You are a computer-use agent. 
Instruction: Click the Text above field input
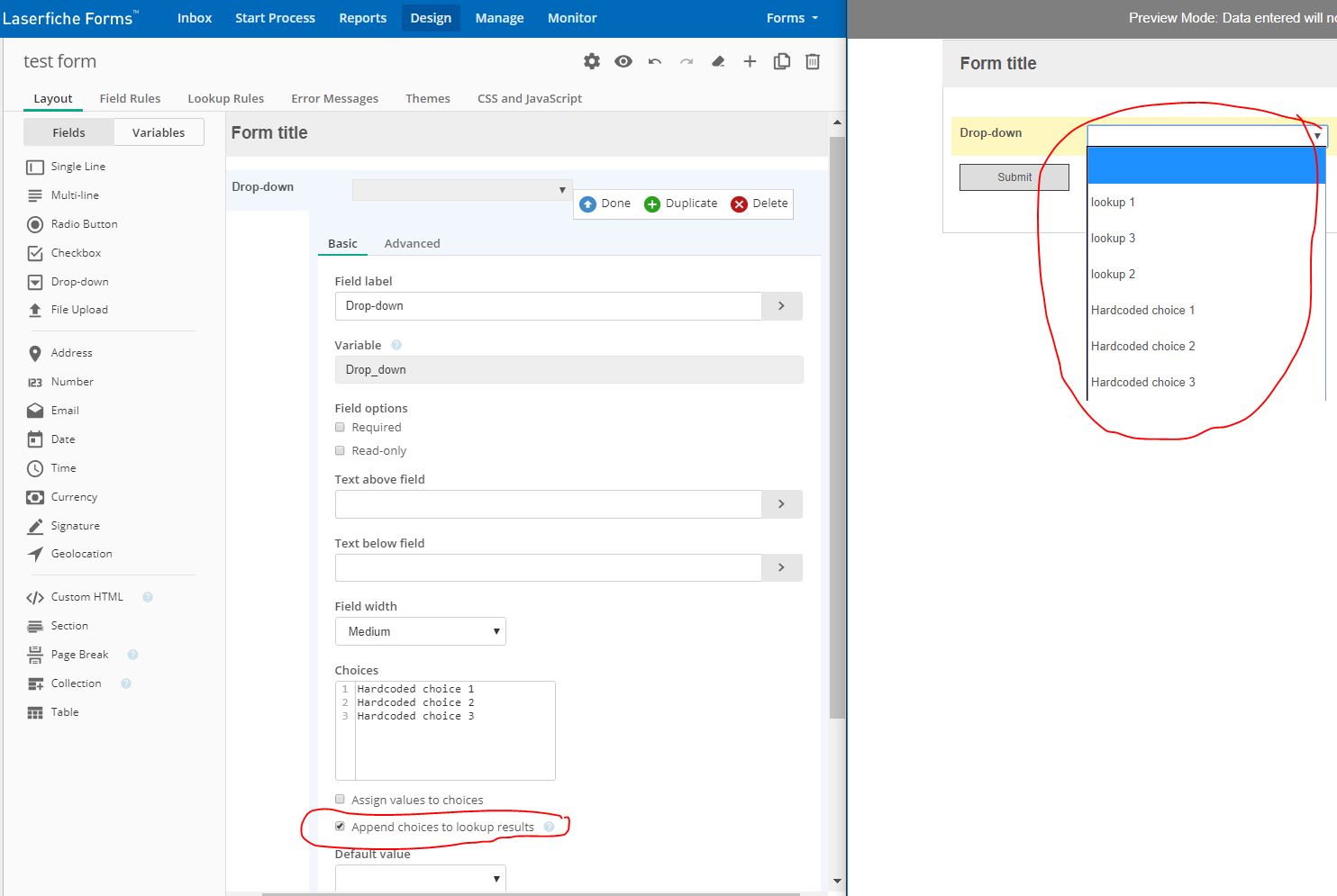[x=548, y=504]
